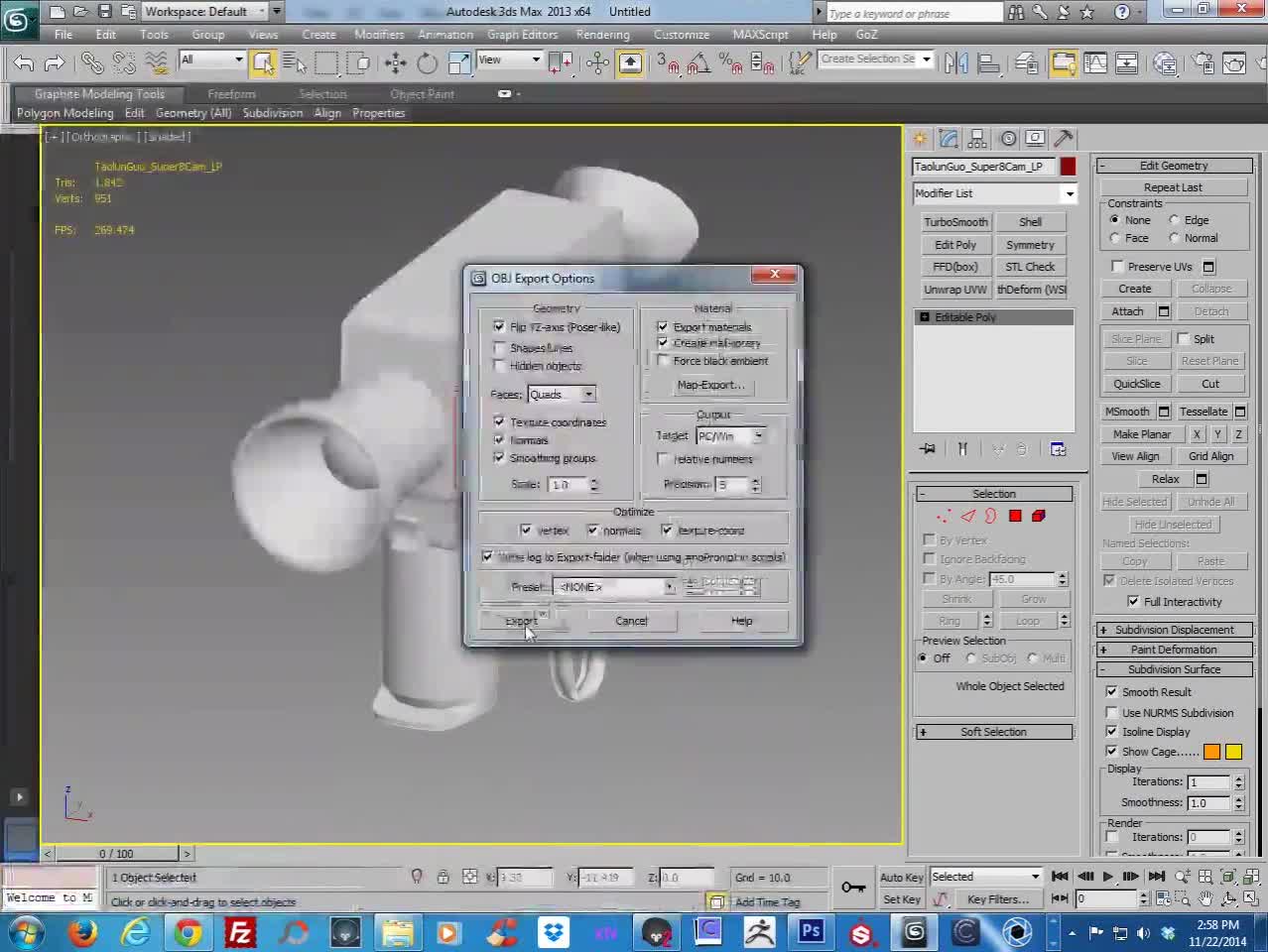Select the Edge constraint radio button

[x=1175, y=220]
